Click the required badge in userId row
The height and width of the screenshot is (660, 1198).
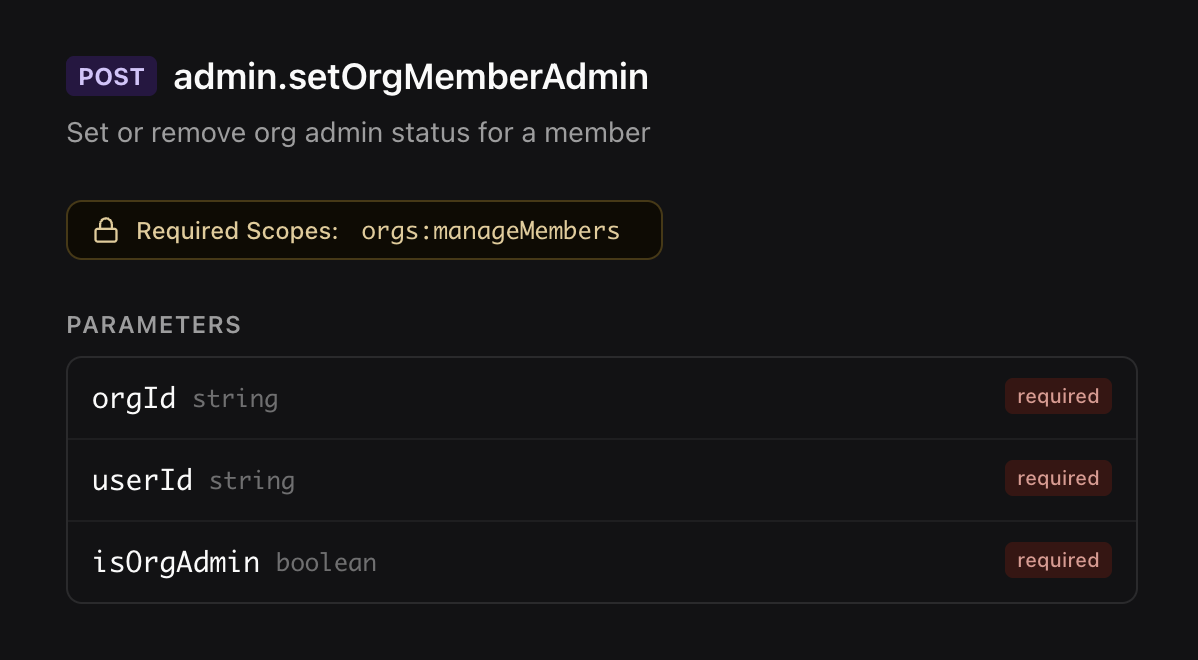pos(1058,479)
